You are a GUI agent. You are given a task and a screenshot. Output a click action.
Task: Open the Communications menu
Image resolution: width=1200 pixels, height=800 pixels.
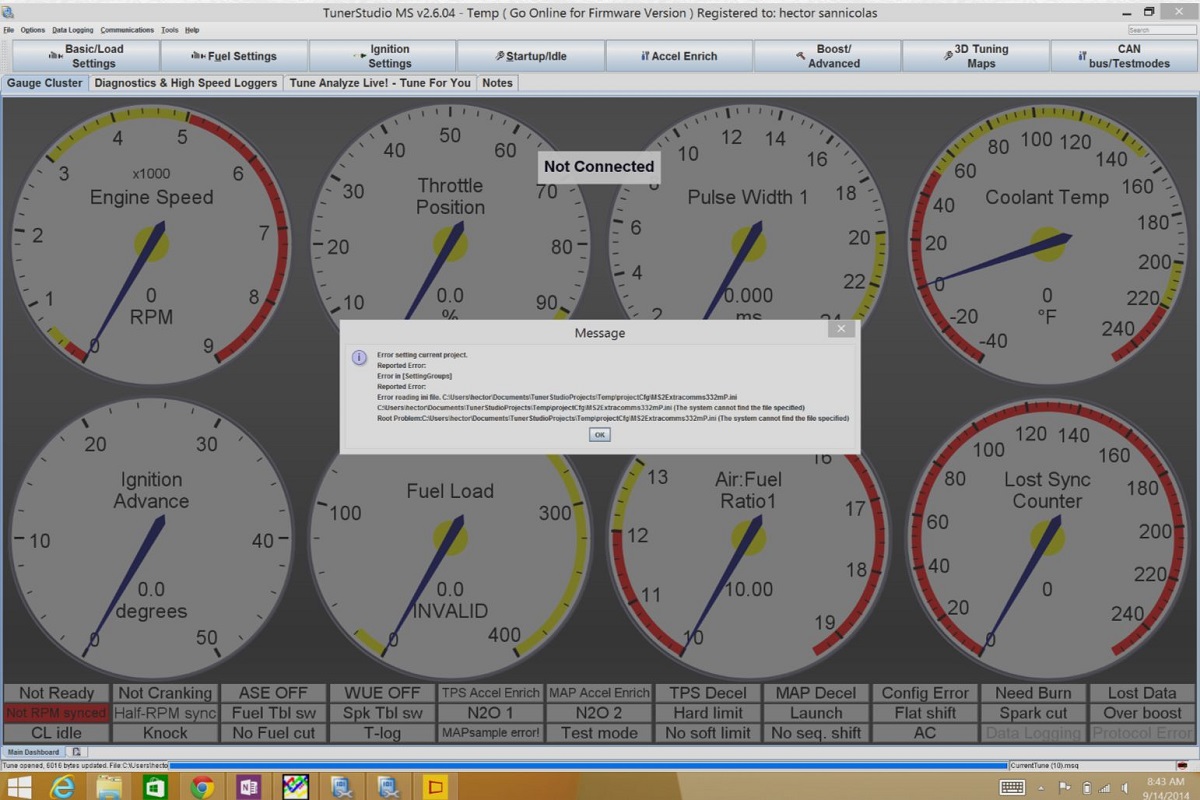127,30
